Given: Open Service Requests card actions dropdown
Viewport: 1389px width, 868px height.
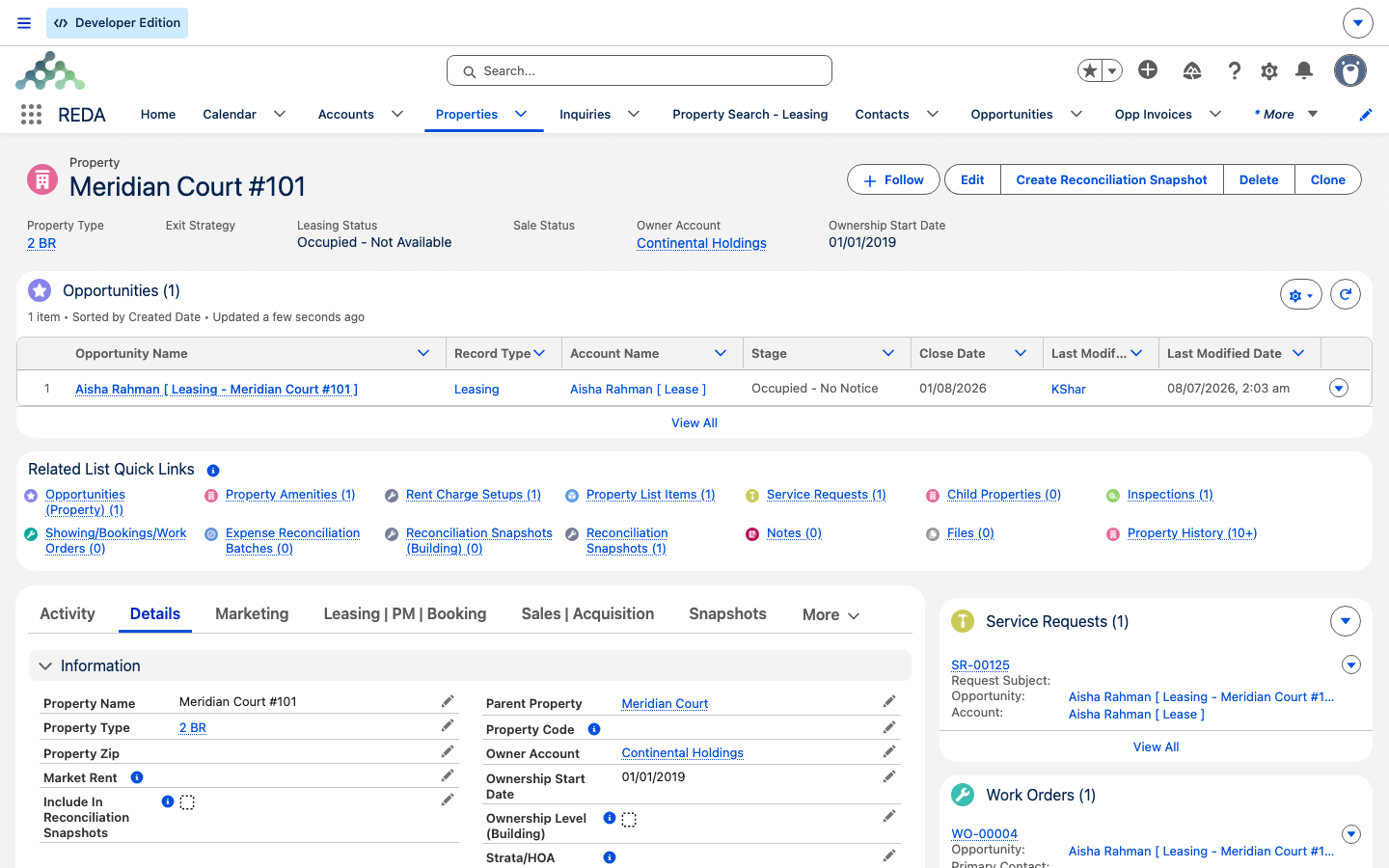Looking at the screenshot, I should [x=1346, y=621].
